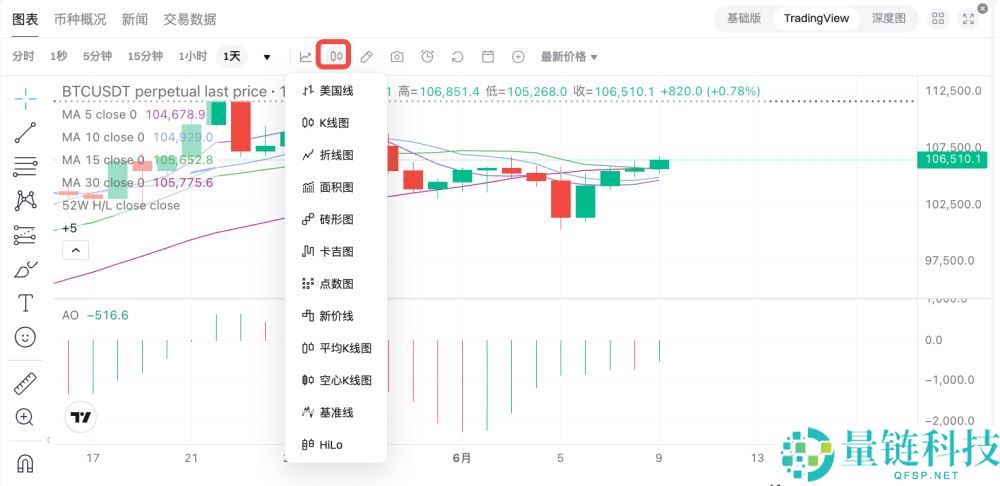Image resolution: width=1000 pixels, height=486 pixels.
Task: Select 1小时 time interval
Action: tap(192, 56)
